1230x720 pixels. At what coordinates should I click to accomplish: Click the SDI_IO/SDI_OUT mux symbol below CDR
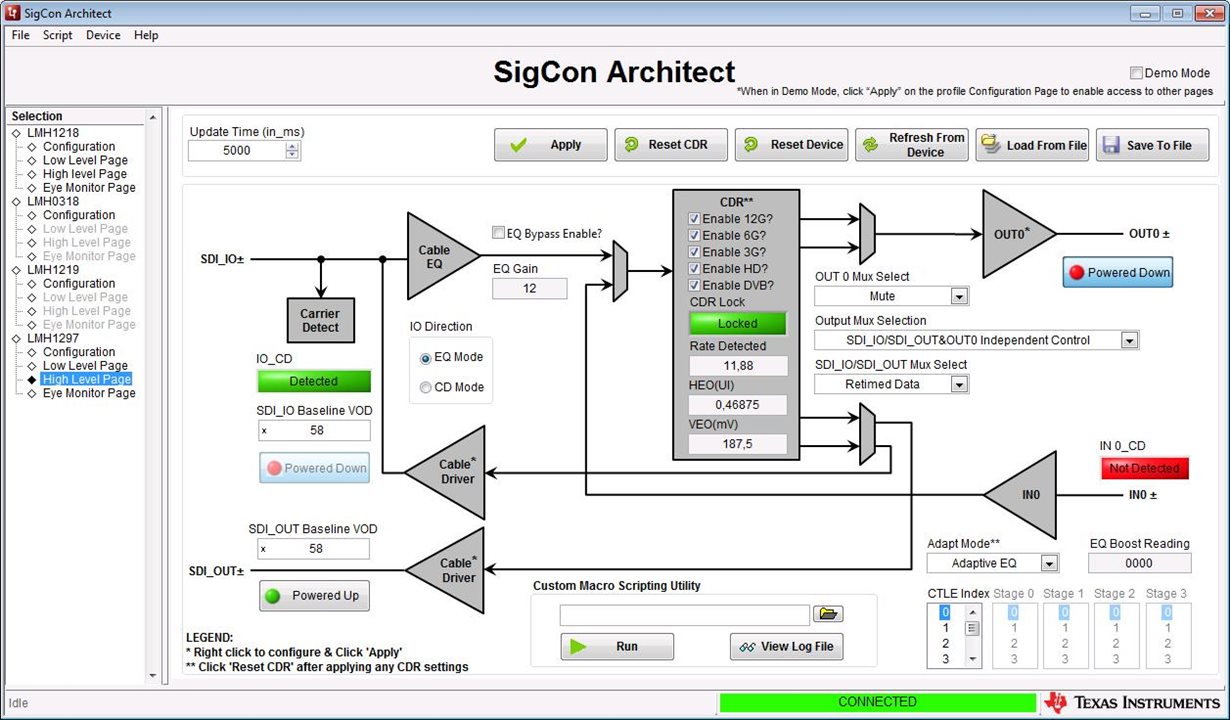(867, 434)
